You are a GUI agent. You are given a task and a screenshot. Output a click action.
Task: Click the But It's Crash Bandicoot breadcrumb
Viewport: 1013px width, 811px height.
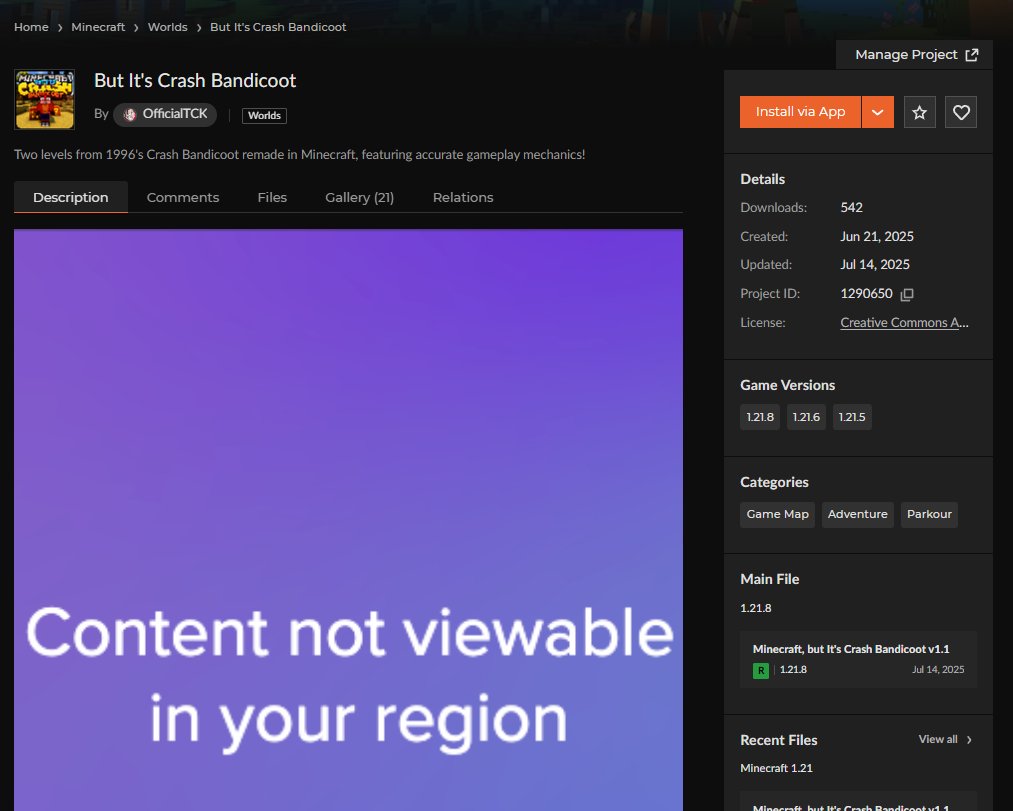(x=278, y=27)
